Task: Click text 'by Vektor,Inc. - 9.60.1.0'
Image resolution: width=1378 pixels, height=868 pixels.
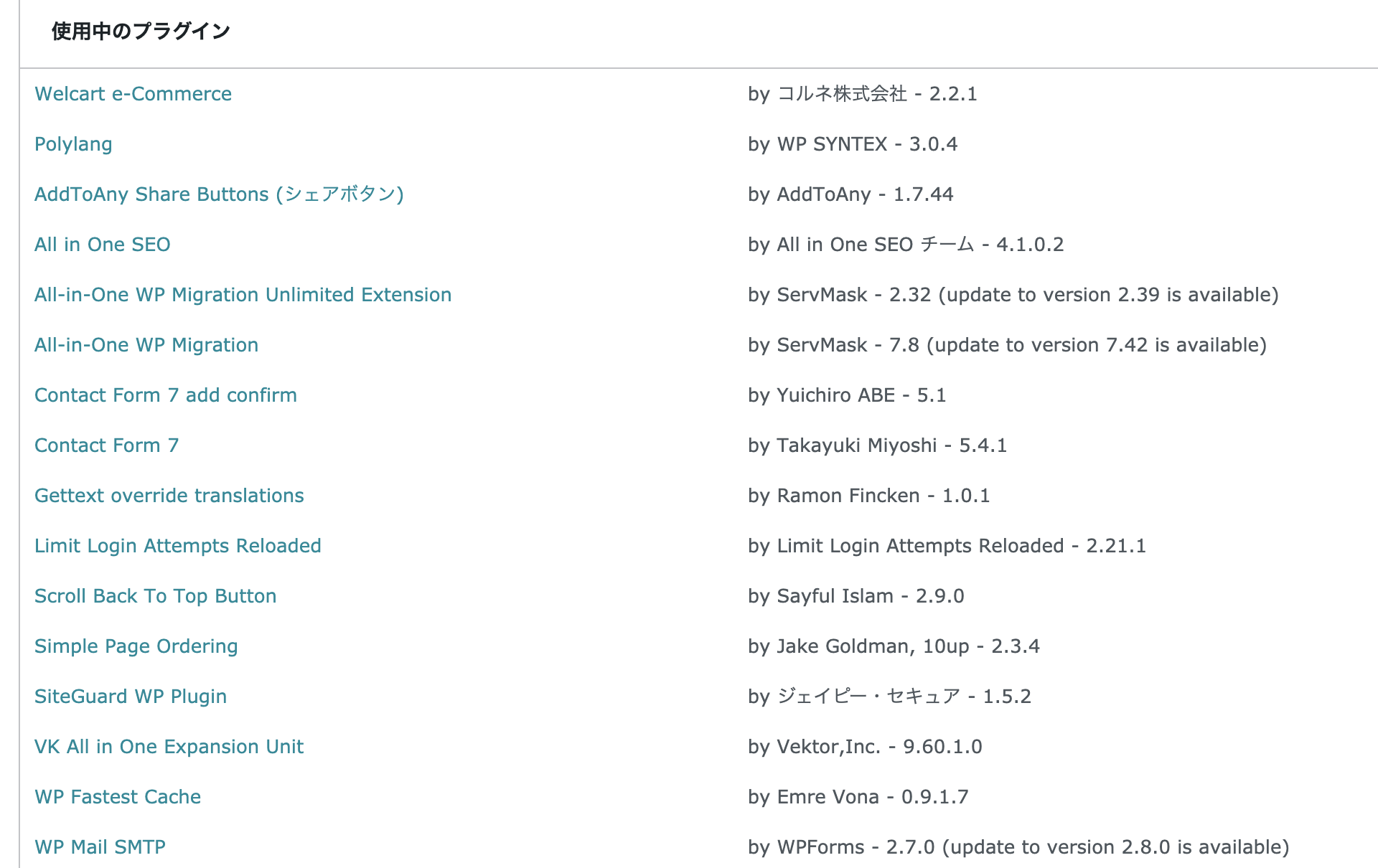Action: (865, 747)
